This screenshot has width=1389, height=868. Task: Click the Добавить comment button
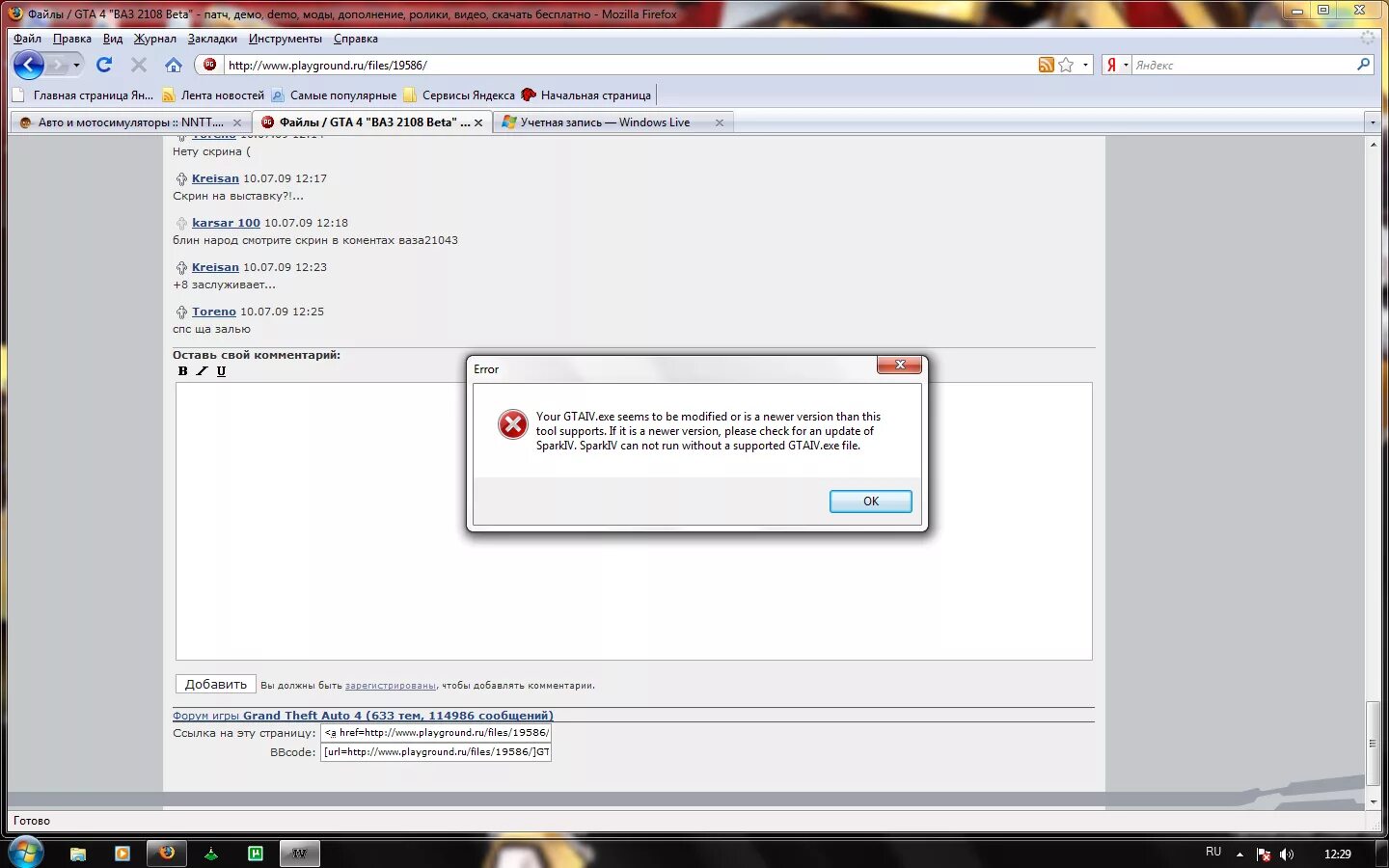point(216,684)
